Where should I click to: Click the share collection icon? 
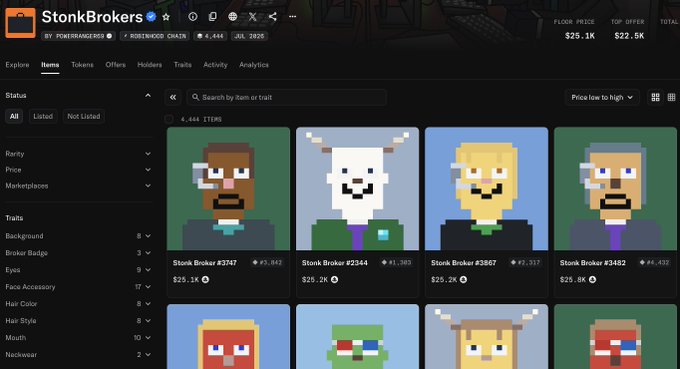(x=272, y=16)
